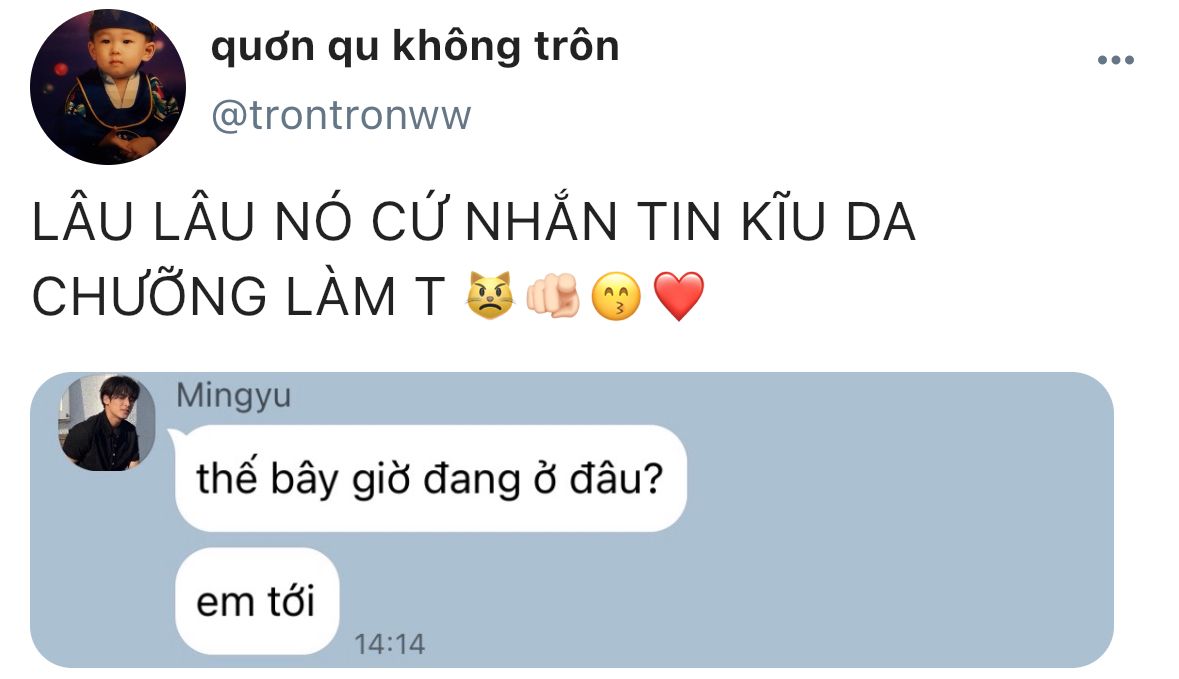Open the tweet author's profile picture

(108, 87)
